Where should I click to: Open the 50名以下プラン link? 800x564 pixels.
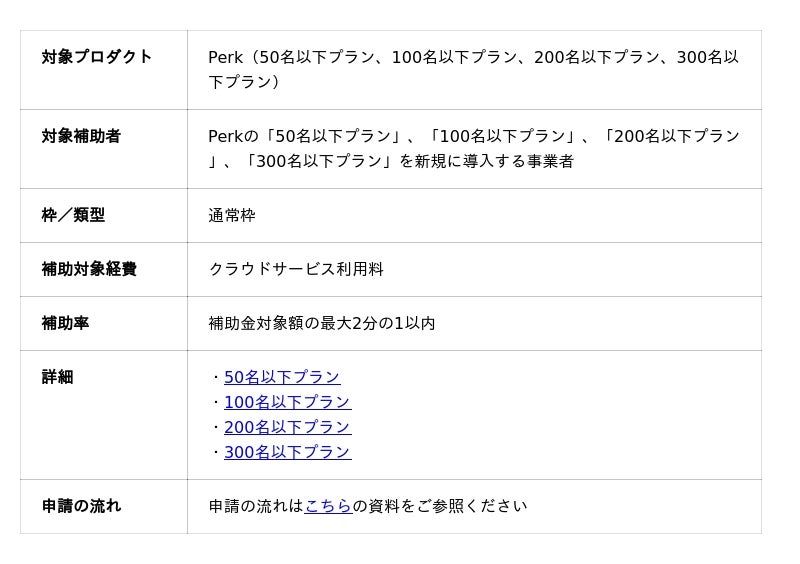coord(282,377)
